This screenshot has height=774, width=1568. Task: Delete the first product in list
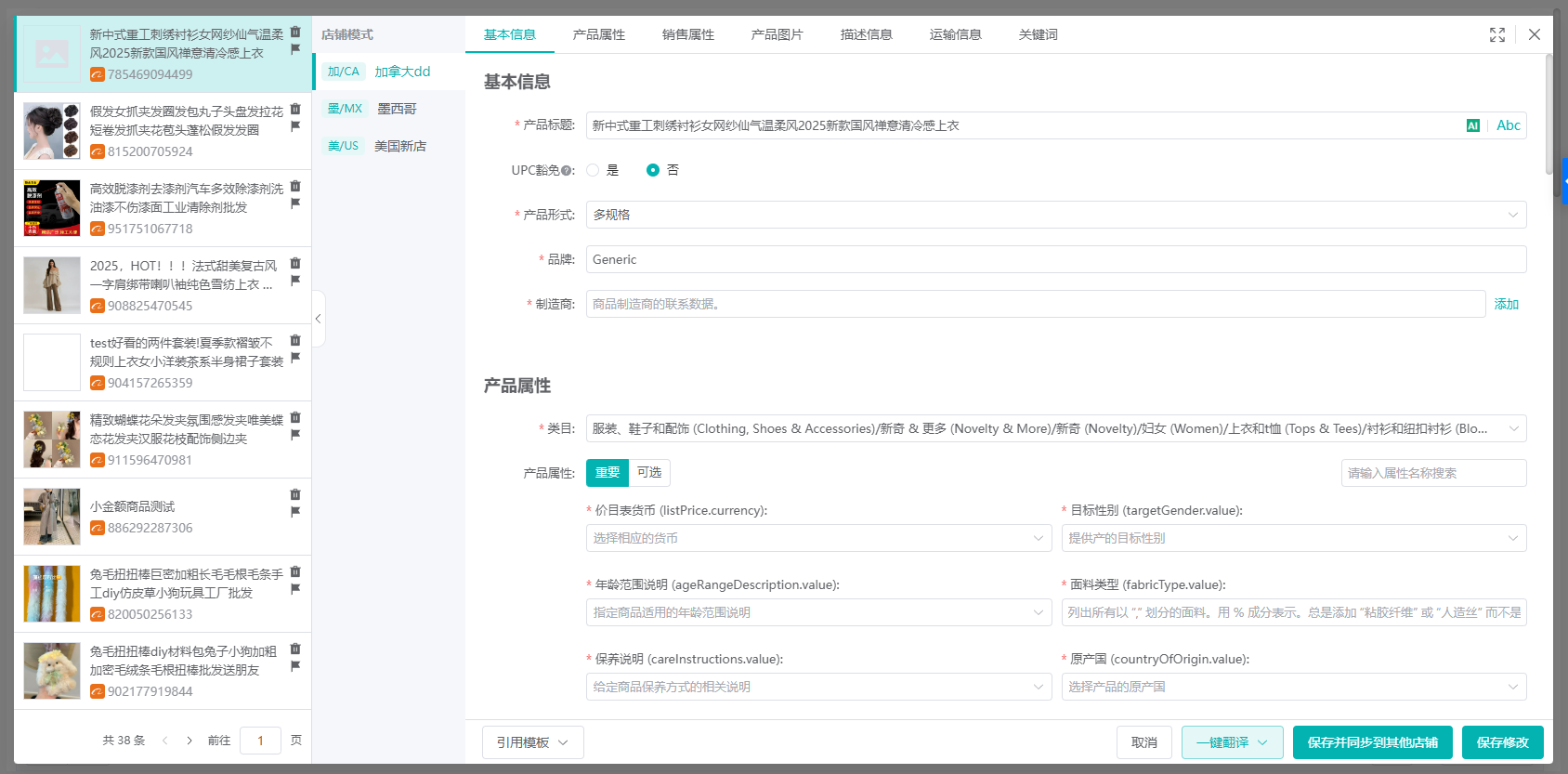pos(295,32)
